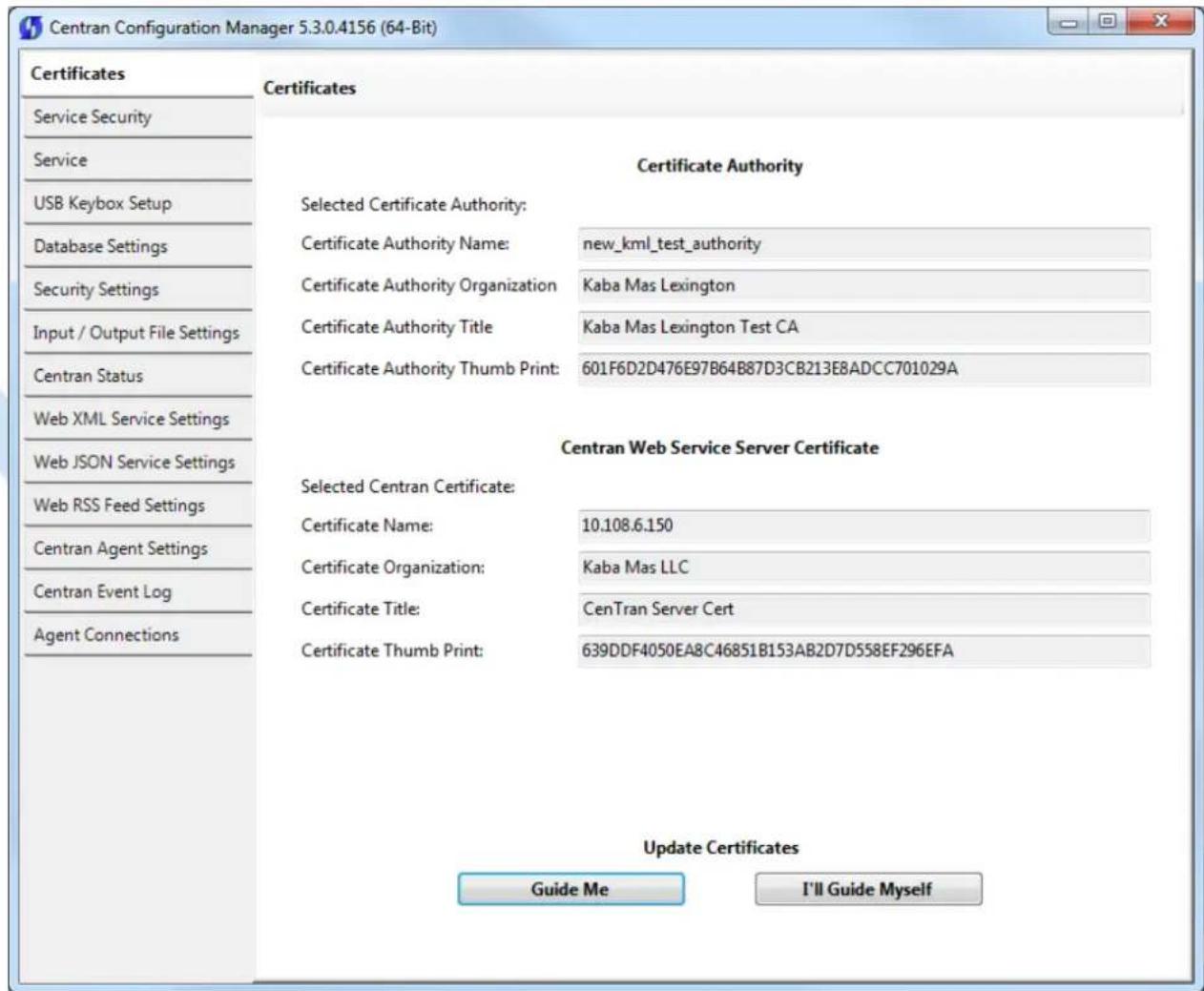
Task: Go to the Service settings page
Action: [x=138, y=159]
